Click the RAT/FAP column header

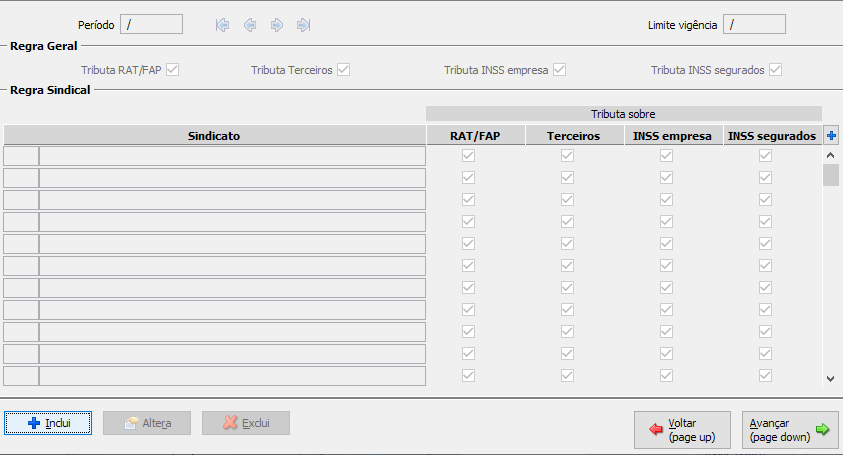click(475, 136)
